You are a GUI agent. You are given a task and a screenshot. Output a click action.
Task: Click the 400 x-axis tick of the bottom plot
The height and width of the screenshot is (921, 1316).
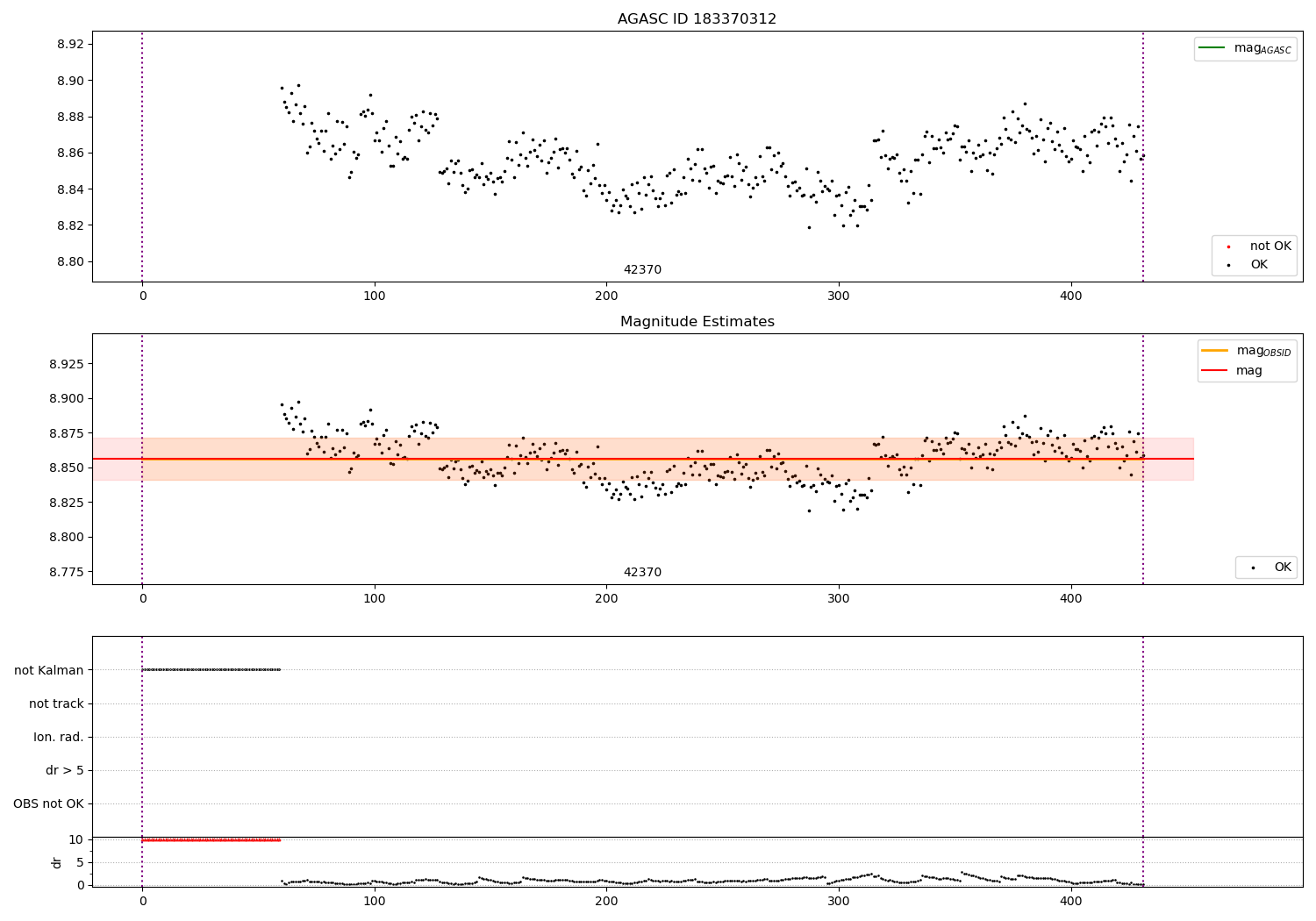[x=1070, y=901]
